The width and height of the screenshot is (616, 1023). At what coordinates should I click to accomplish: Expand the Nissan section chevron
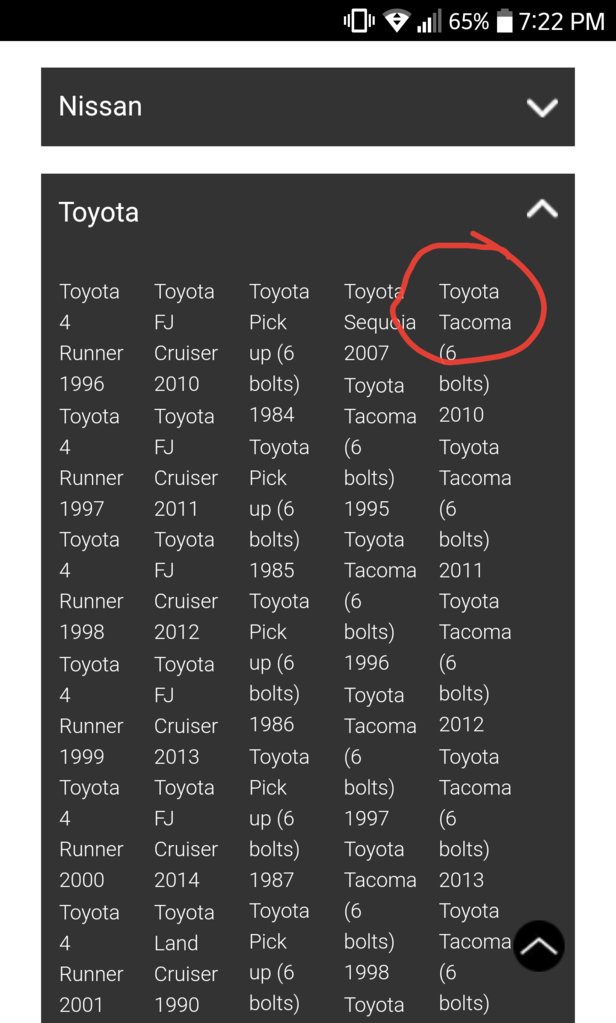[x=542, y=107]
